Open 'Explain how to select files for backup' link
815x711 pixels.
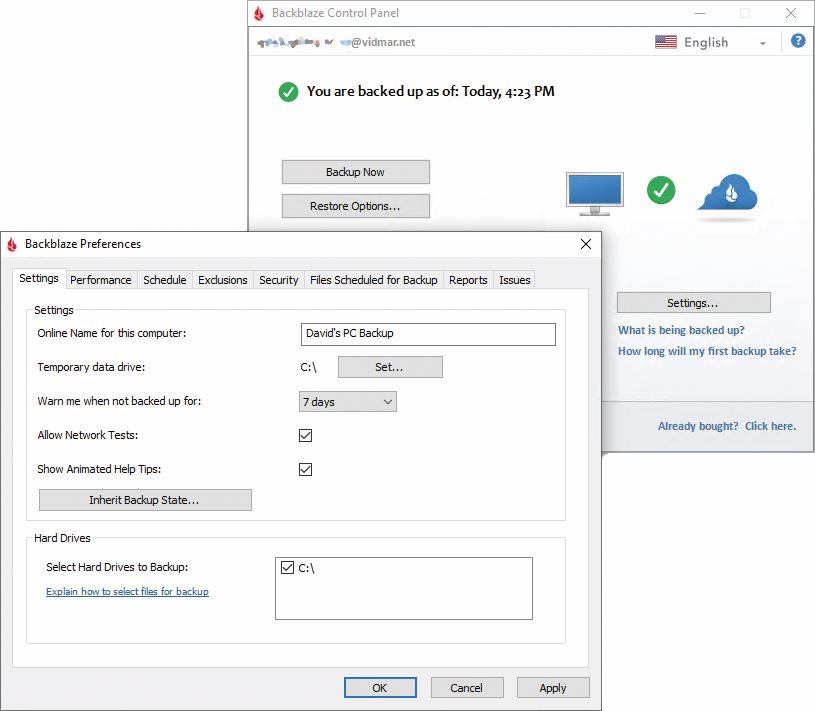tap(127, 592)
